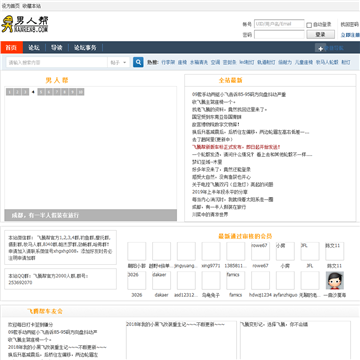360x360 pixels.
Task: Open post 欢迎每日打卡签到赚分
Action: click(x=31, y=325)
